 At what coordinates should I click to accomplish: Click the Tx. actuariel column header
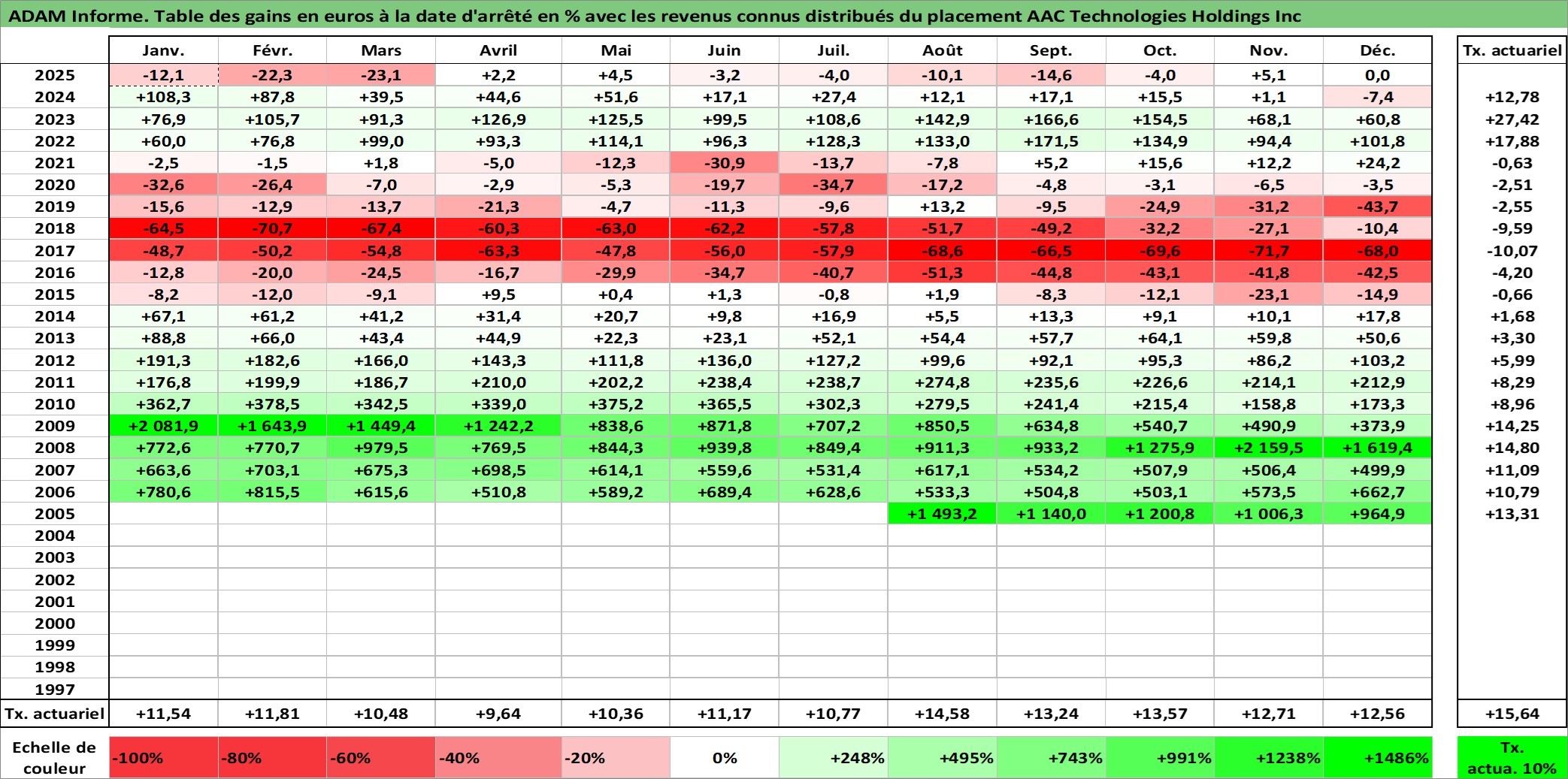click(x=1512, y=50)
